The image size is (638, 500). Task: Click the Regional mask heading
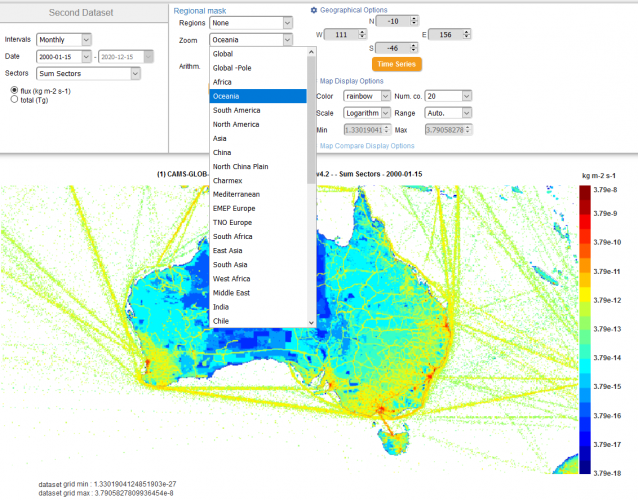point(200,11)
